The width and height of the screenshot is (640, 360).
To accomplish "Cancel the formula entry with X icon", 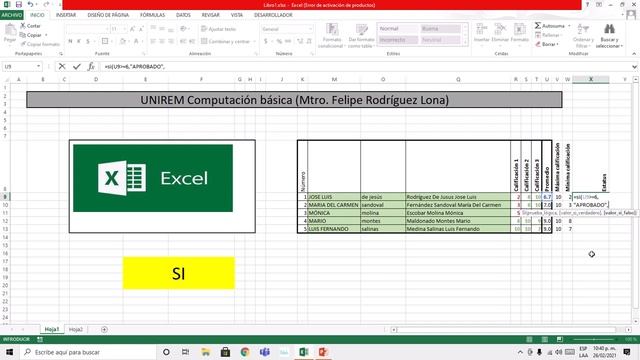I will pos(62,67).
